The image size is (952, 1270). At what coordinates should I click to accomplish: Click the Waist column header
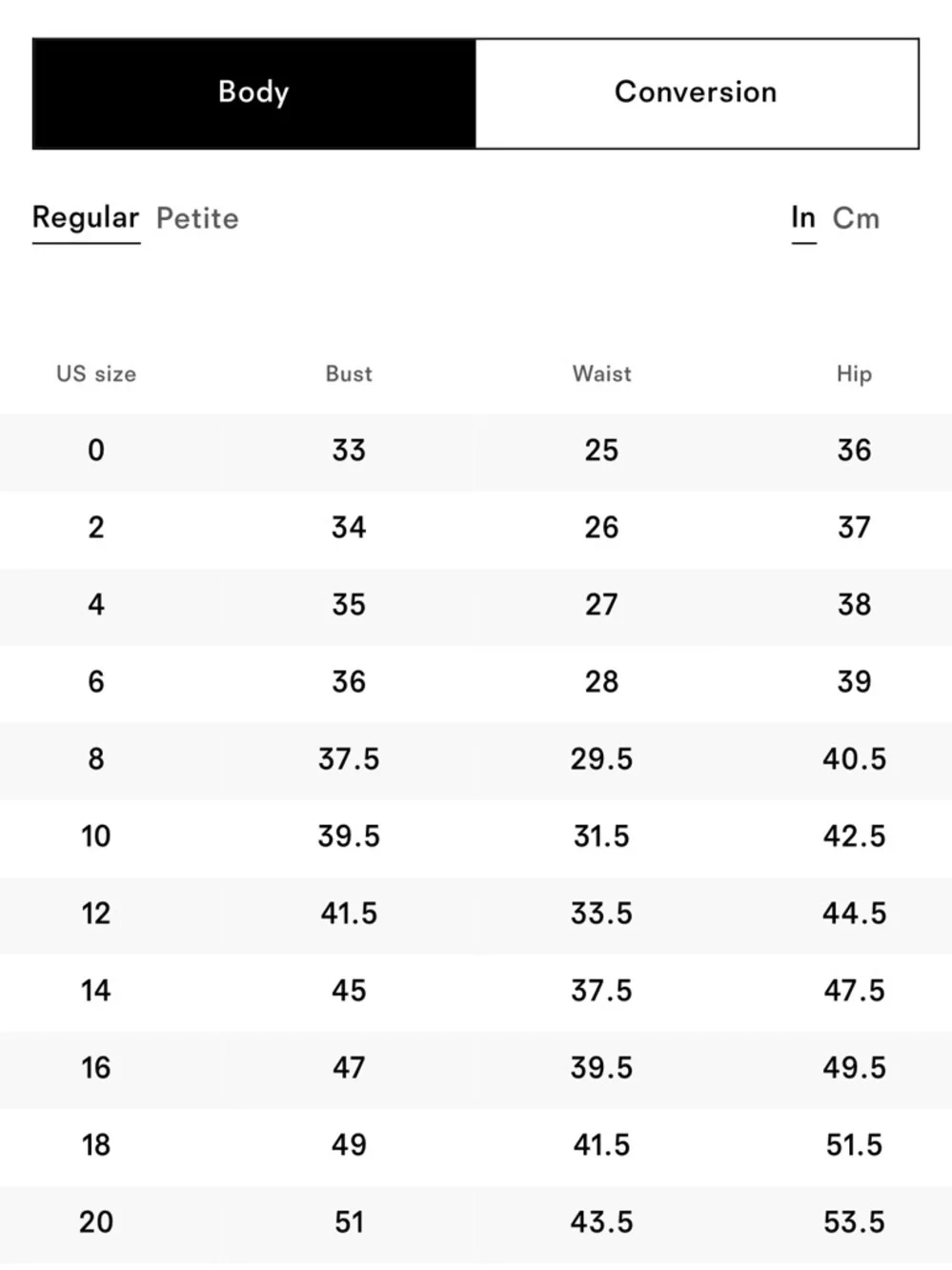click(x=601, y=373)
